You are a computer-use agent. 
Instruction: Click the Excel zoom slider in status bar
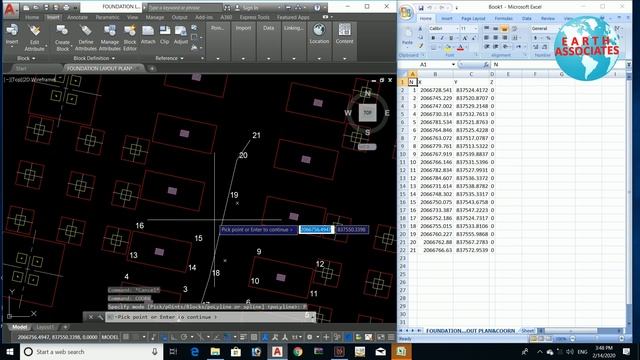[596, 339]
